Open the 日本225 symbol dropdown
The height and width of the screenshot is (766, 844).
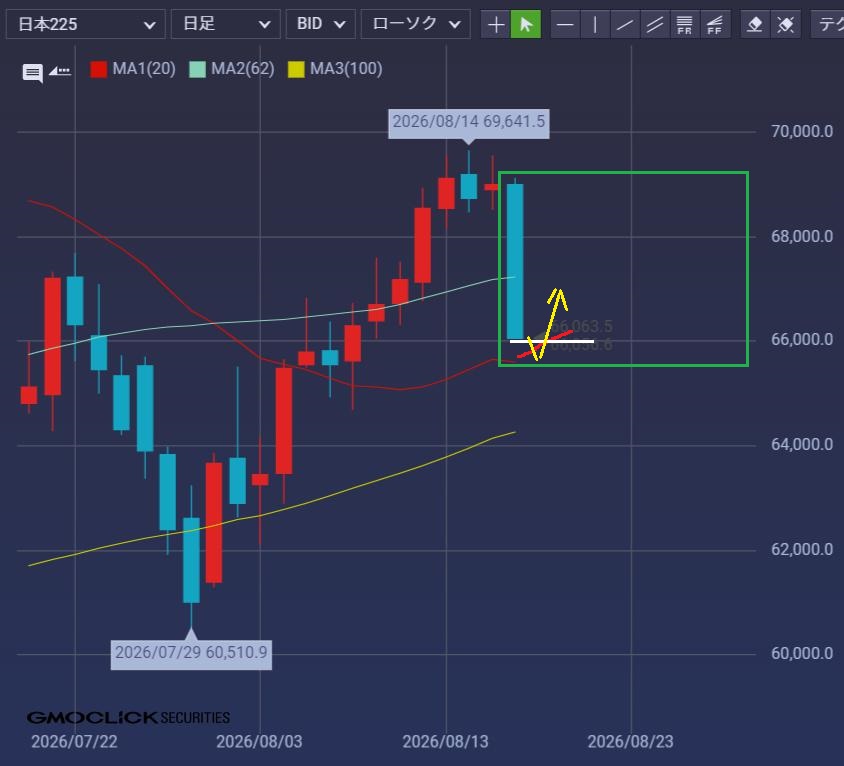coord(86,24)
